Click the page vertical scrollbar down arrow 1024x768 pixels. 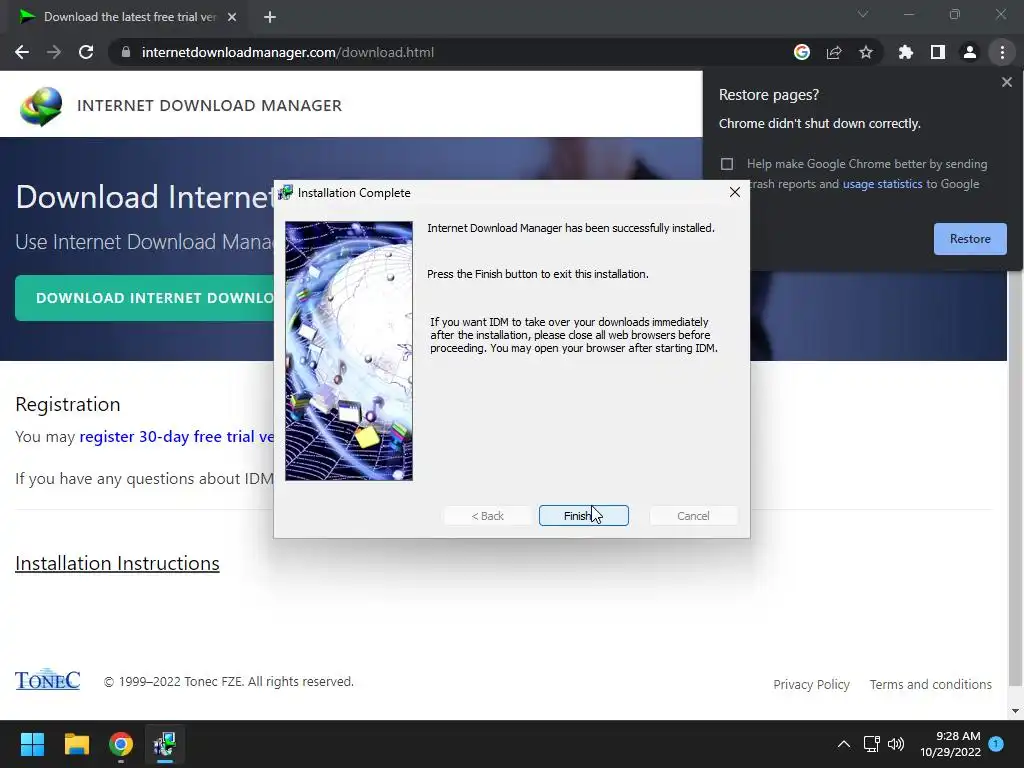tap(1015, 711)
